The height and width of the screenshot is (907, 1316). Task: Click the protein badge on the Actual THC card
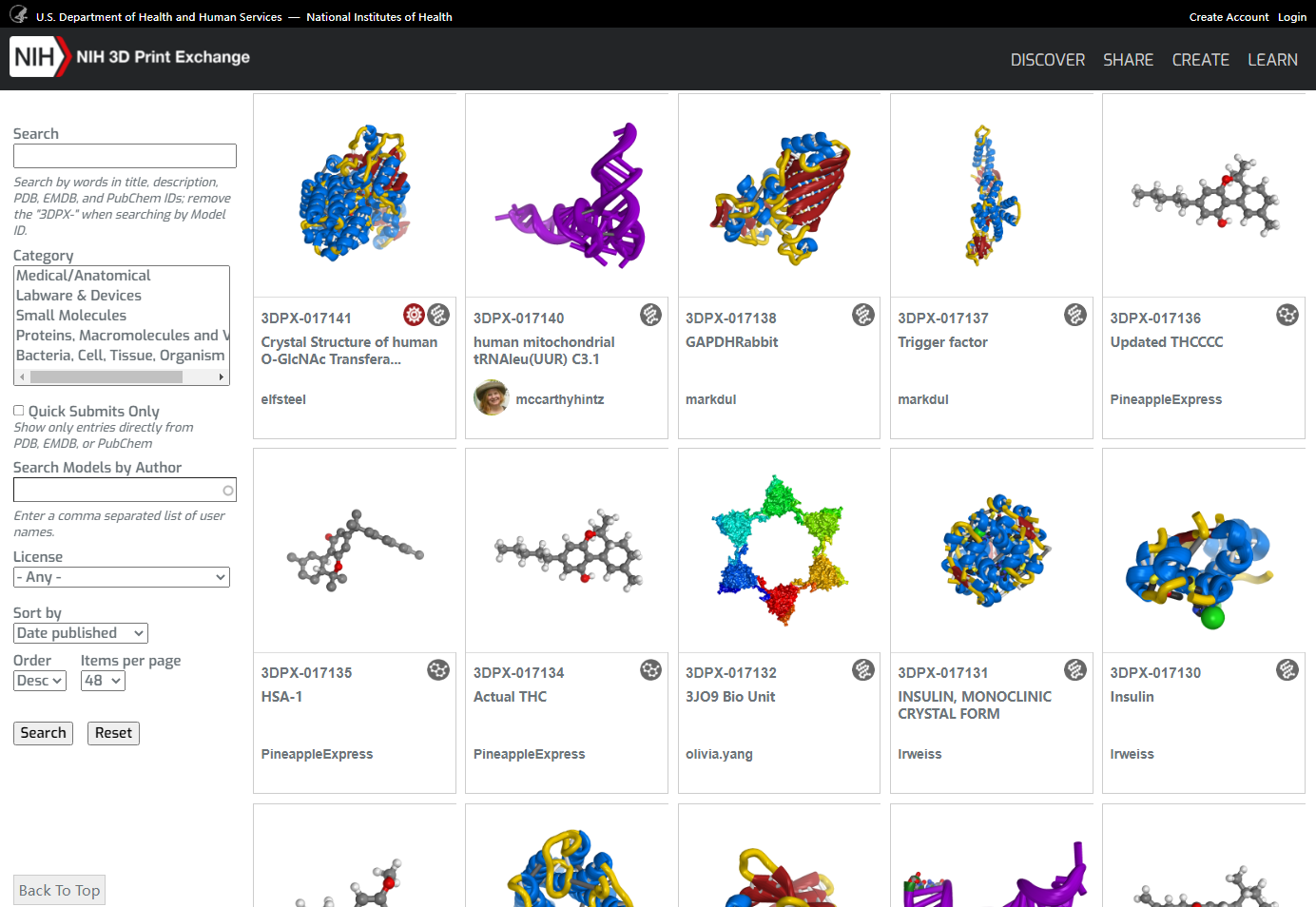tap(650, 669)
